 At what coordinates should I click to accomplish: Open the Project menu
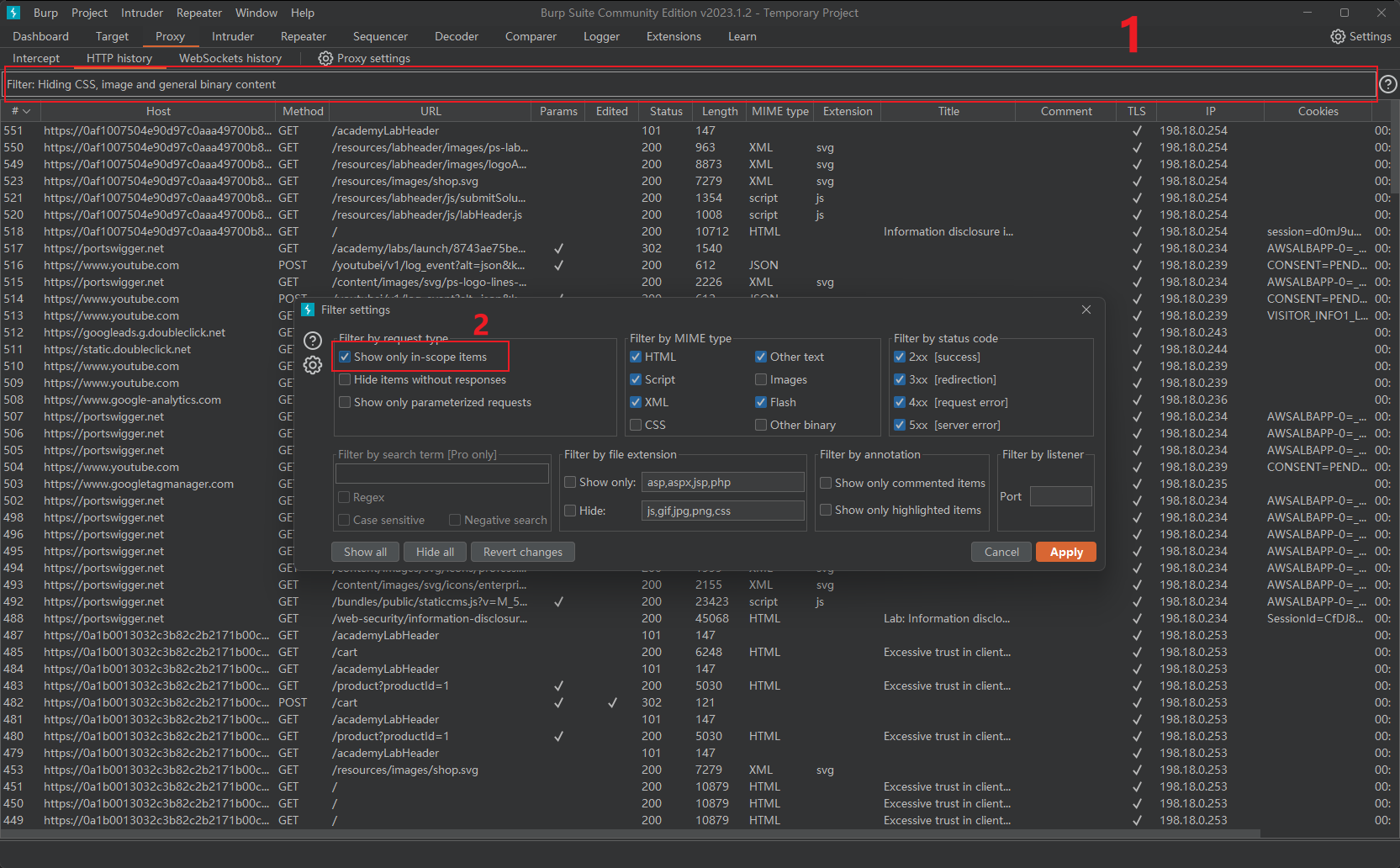point(89,13)
